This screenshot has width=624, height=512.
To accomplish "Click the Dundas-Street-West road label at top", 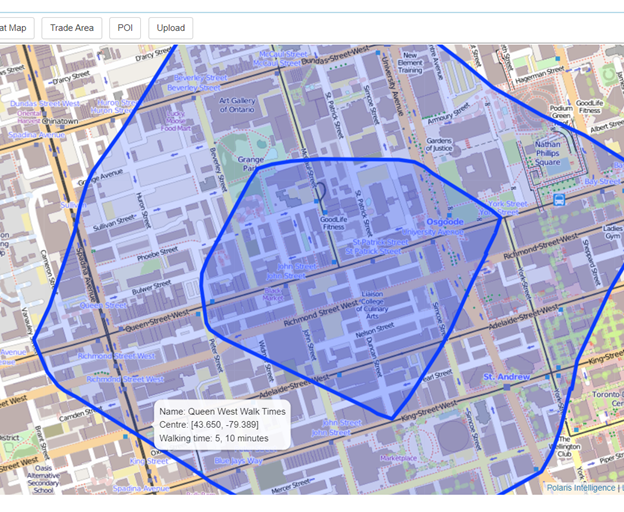I will [335, 55].
